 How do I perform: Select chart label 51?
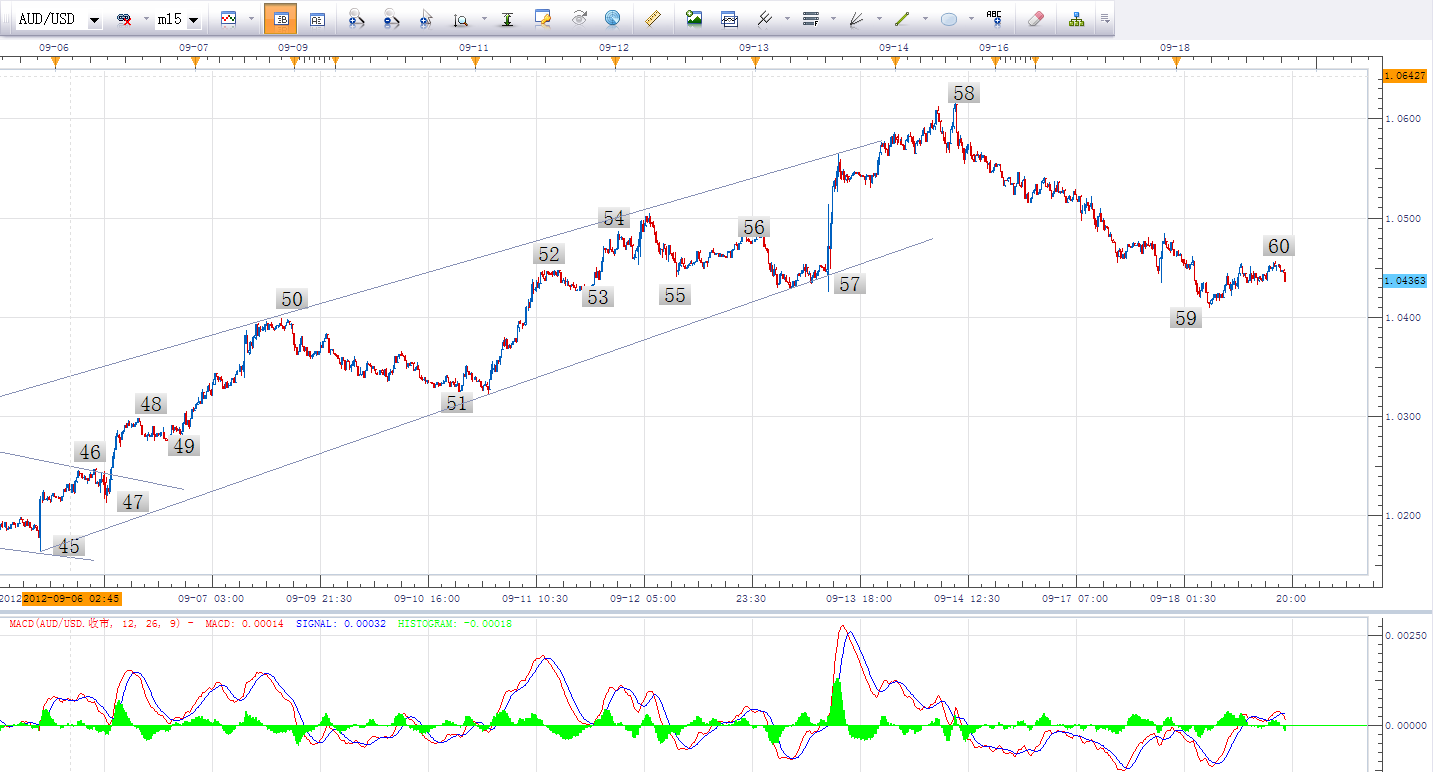point(457,403)
